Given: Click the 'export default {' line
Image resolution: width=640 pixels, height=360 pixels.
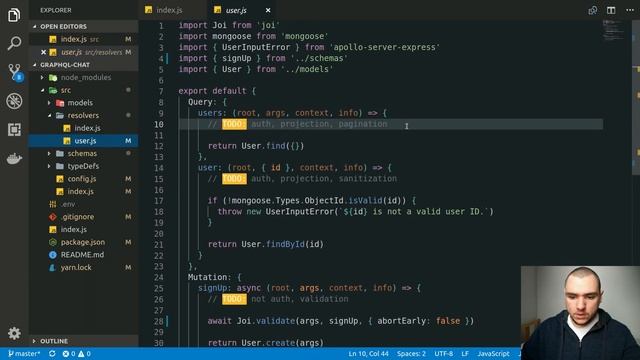Looking at the screenshot, I should pyautogui.click(x=217, y=91).
